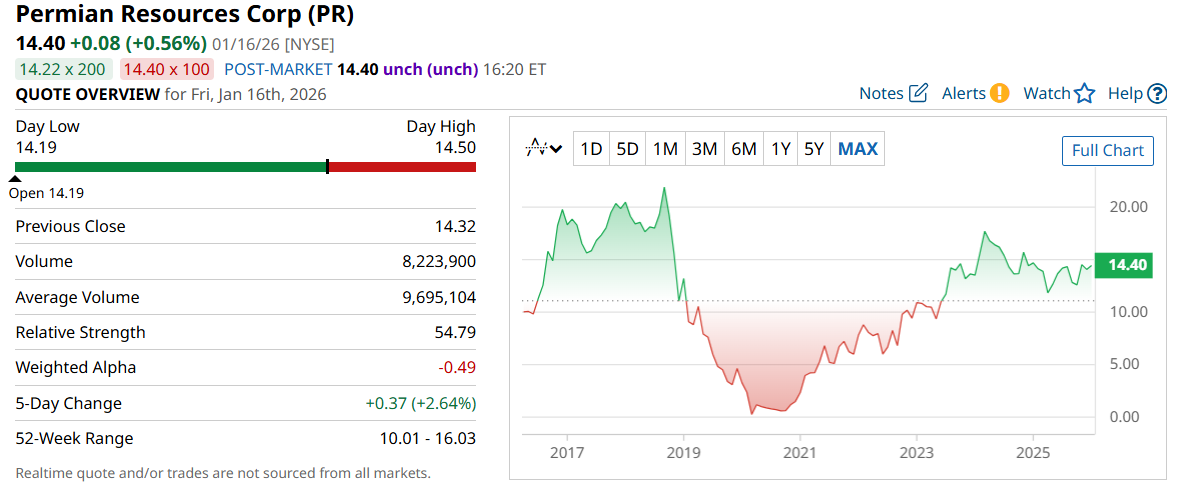Select the 6M chart period

[x=743, y=149]
